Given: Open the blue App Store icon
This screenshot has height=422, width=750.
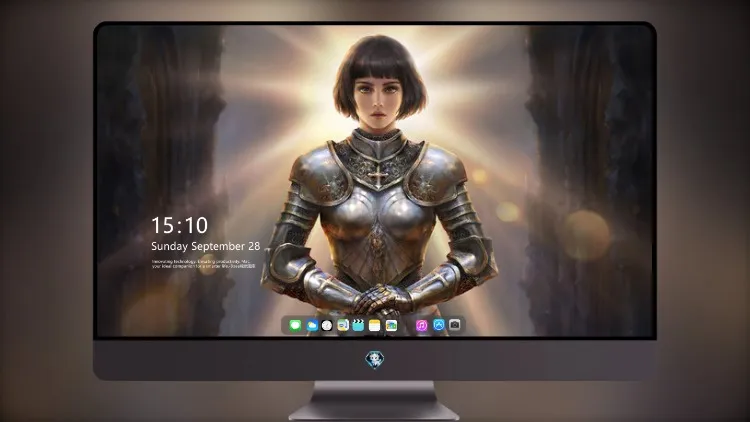Looking at the screenshot, I should click(439, 325).
